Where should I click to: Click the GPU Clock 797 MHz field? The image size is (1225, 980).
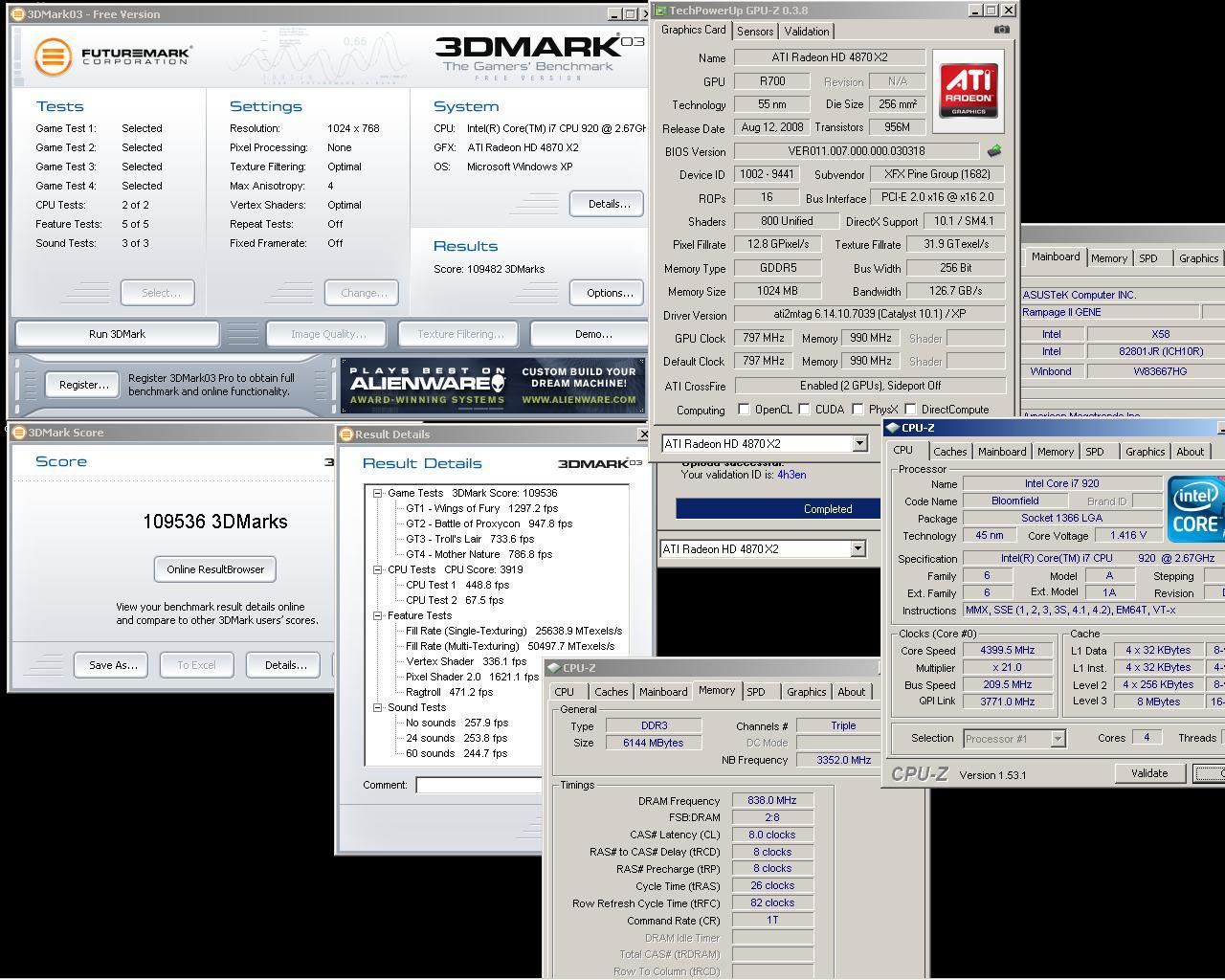click(763, 338)
